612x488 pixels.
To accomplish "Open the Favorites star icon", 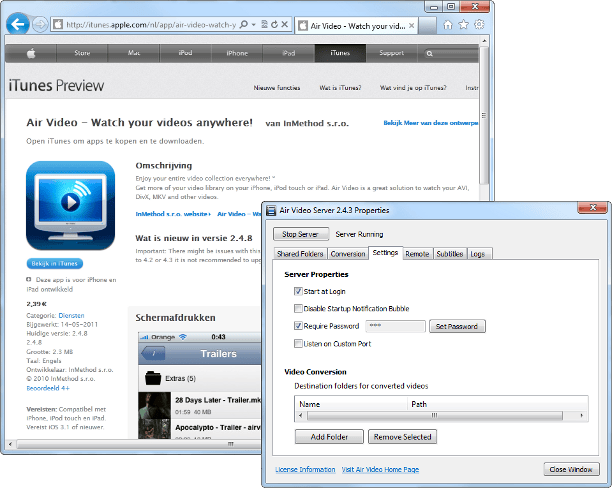I will [463, 25].
